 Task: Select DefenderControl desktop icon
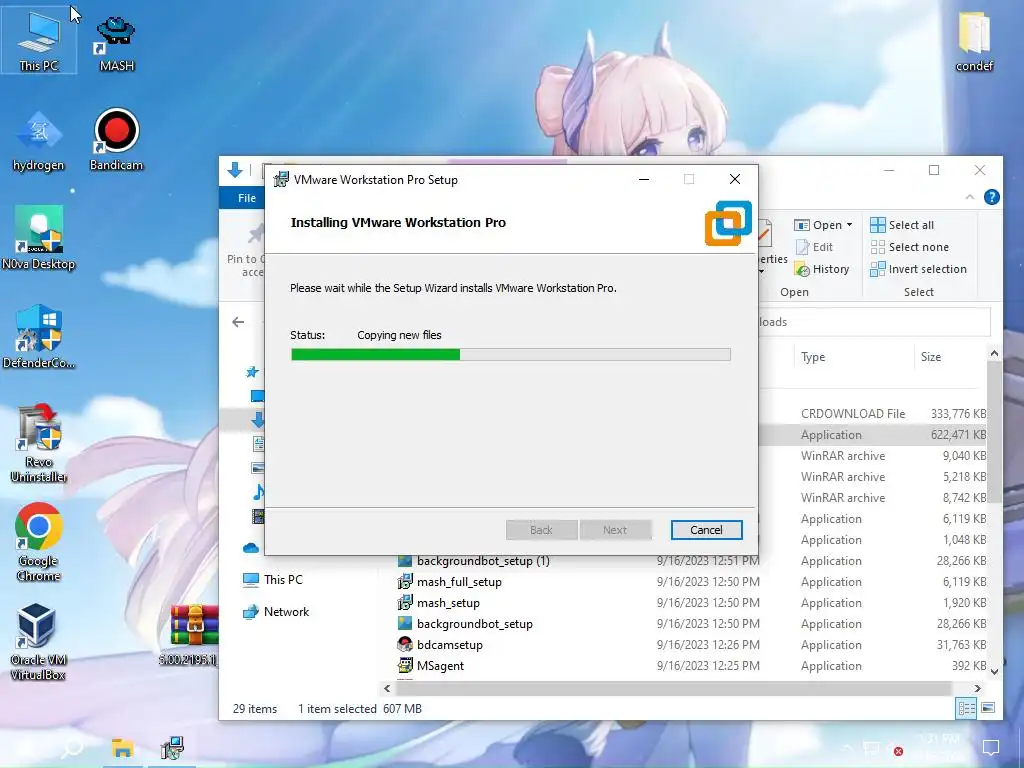click(x=39, y=337)
